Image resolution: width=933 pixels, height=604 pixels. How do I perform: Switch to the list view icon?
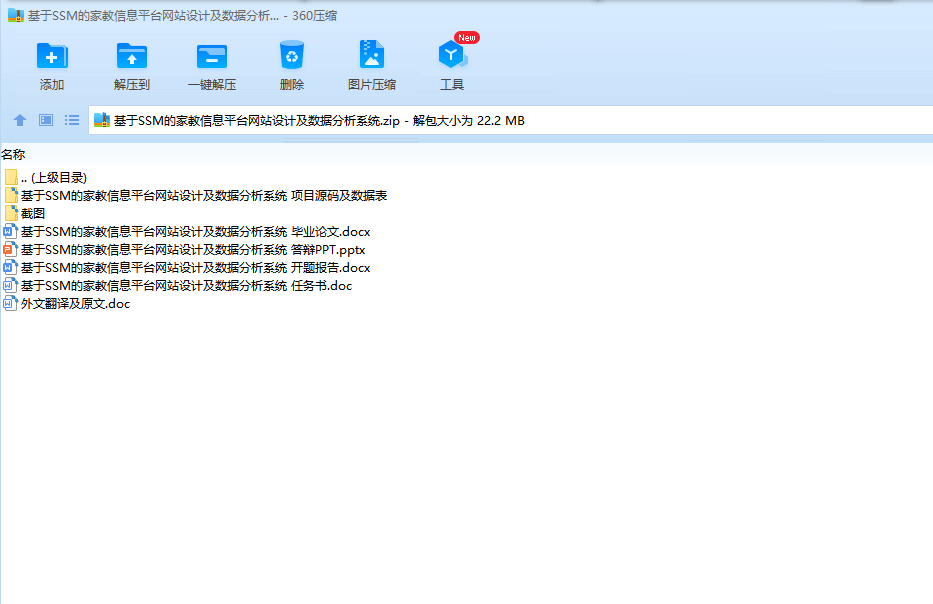[x=72, y=120]
